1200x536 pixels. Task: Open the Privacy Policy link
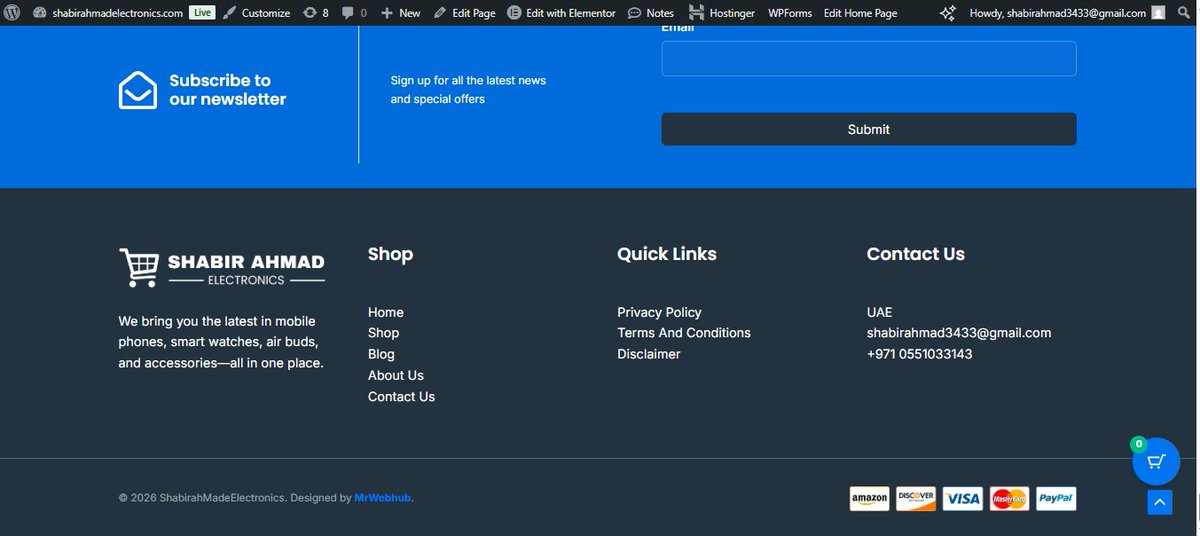tap(659, 312)
